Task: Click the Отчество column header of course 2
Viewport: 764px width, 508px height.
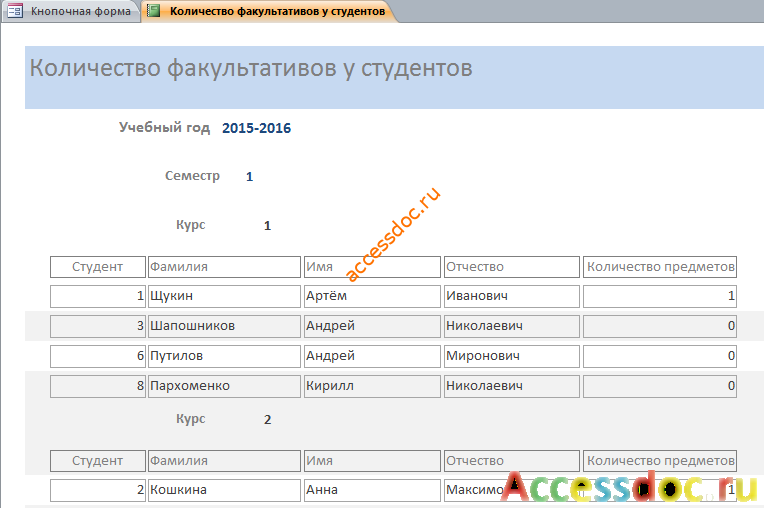Action: [x=512, y=461]
